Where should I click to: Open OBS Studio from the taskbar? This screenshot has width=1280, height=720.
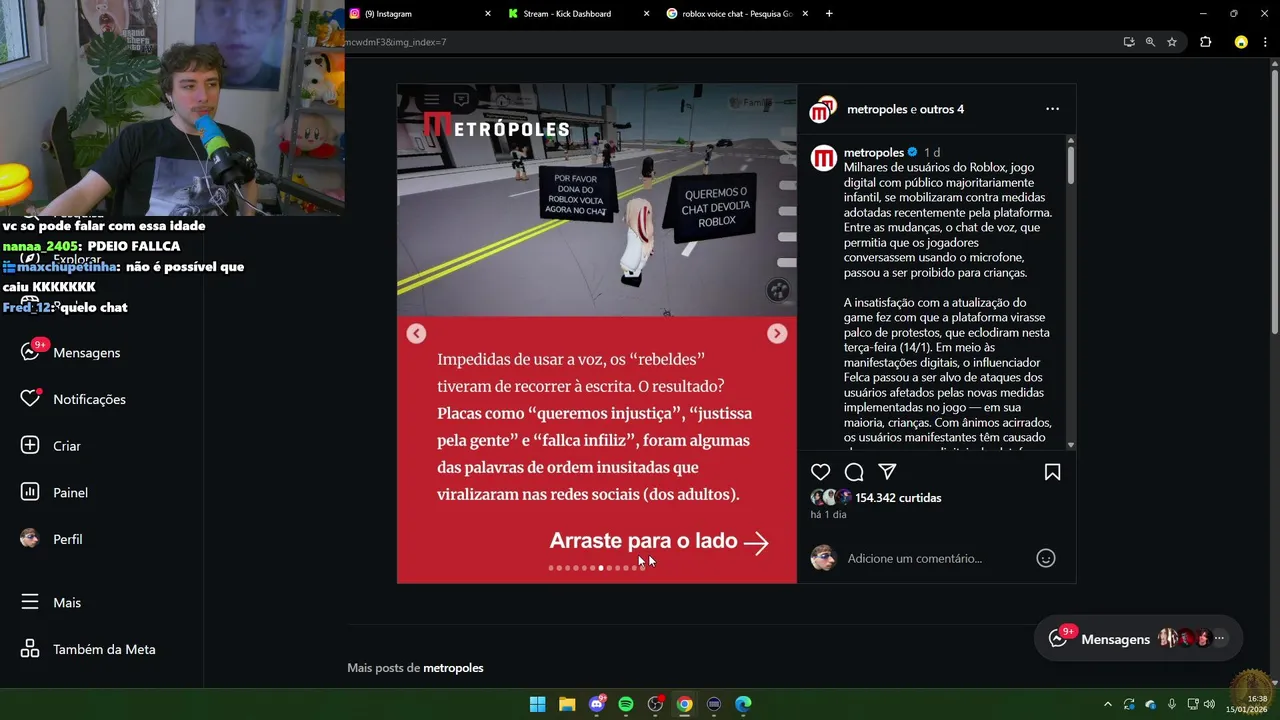pos(655,704)
